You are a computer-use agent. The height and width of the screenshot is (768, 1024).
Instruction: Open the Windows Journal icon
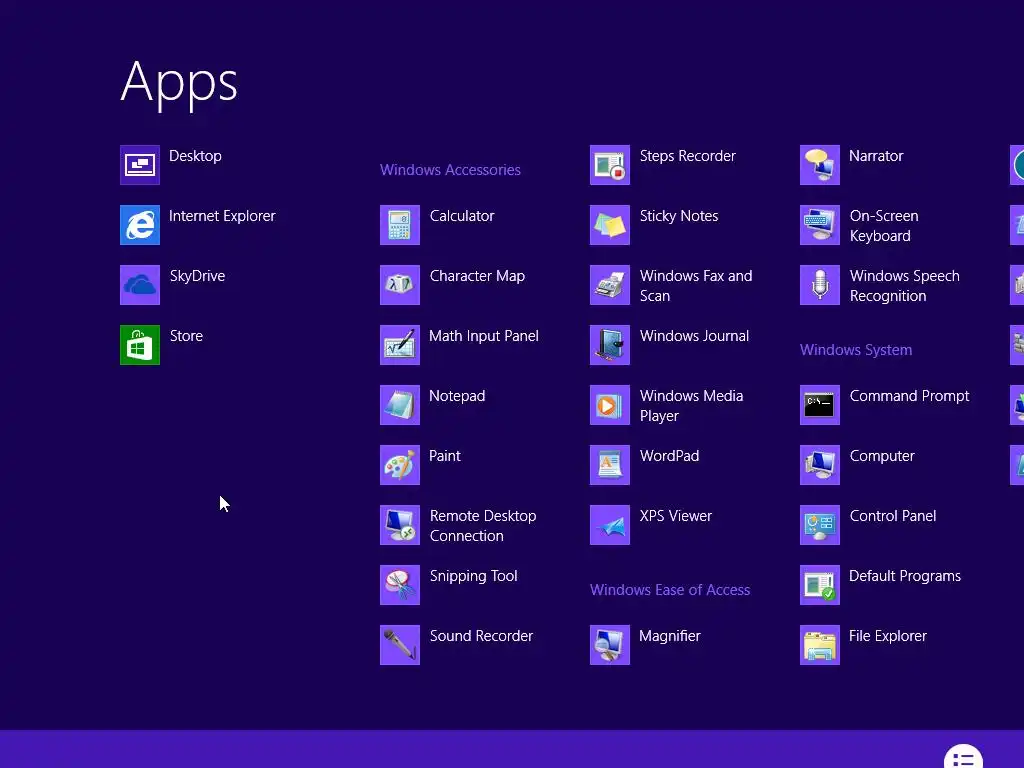(x=610, y=345)
